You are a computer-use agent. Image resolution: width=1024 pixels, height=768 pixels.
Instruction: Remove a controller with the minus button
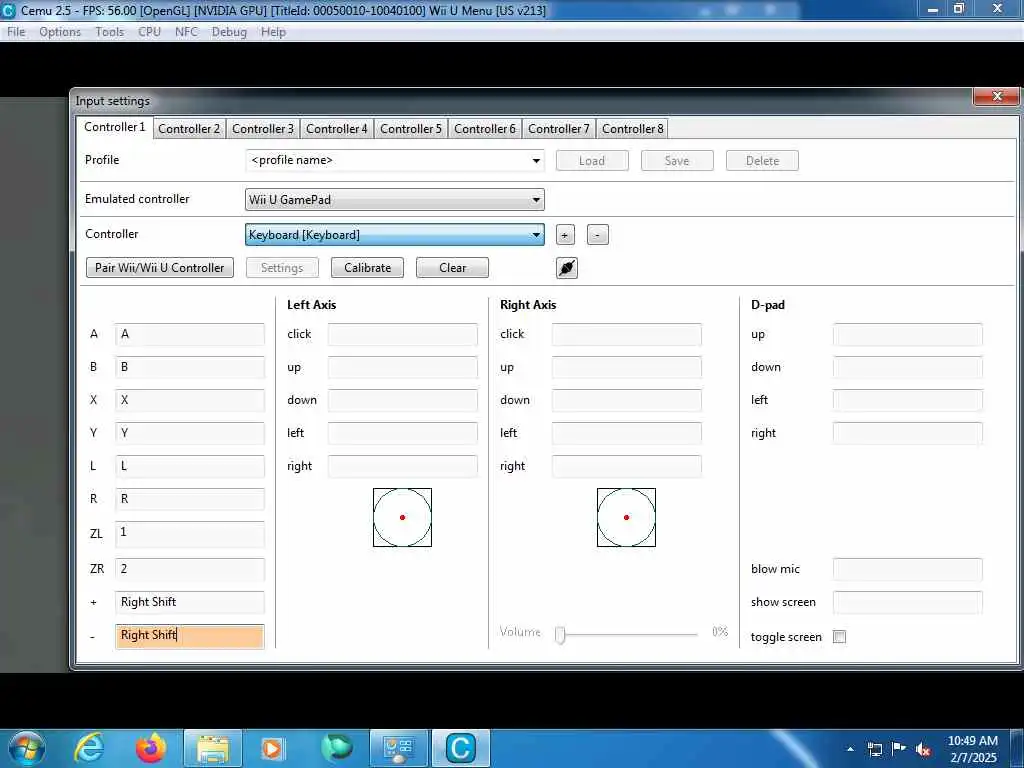click(x=598, y=234)
